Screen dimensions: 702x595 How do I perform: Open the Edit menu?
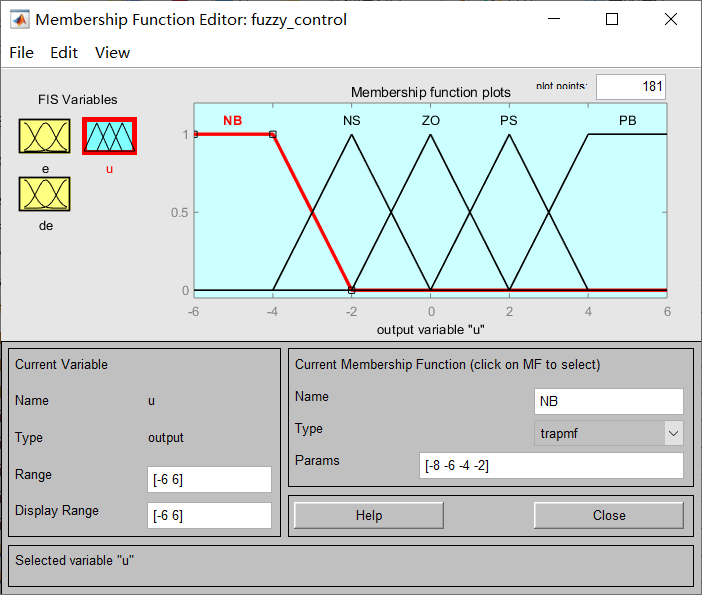(x=64, y=53)
